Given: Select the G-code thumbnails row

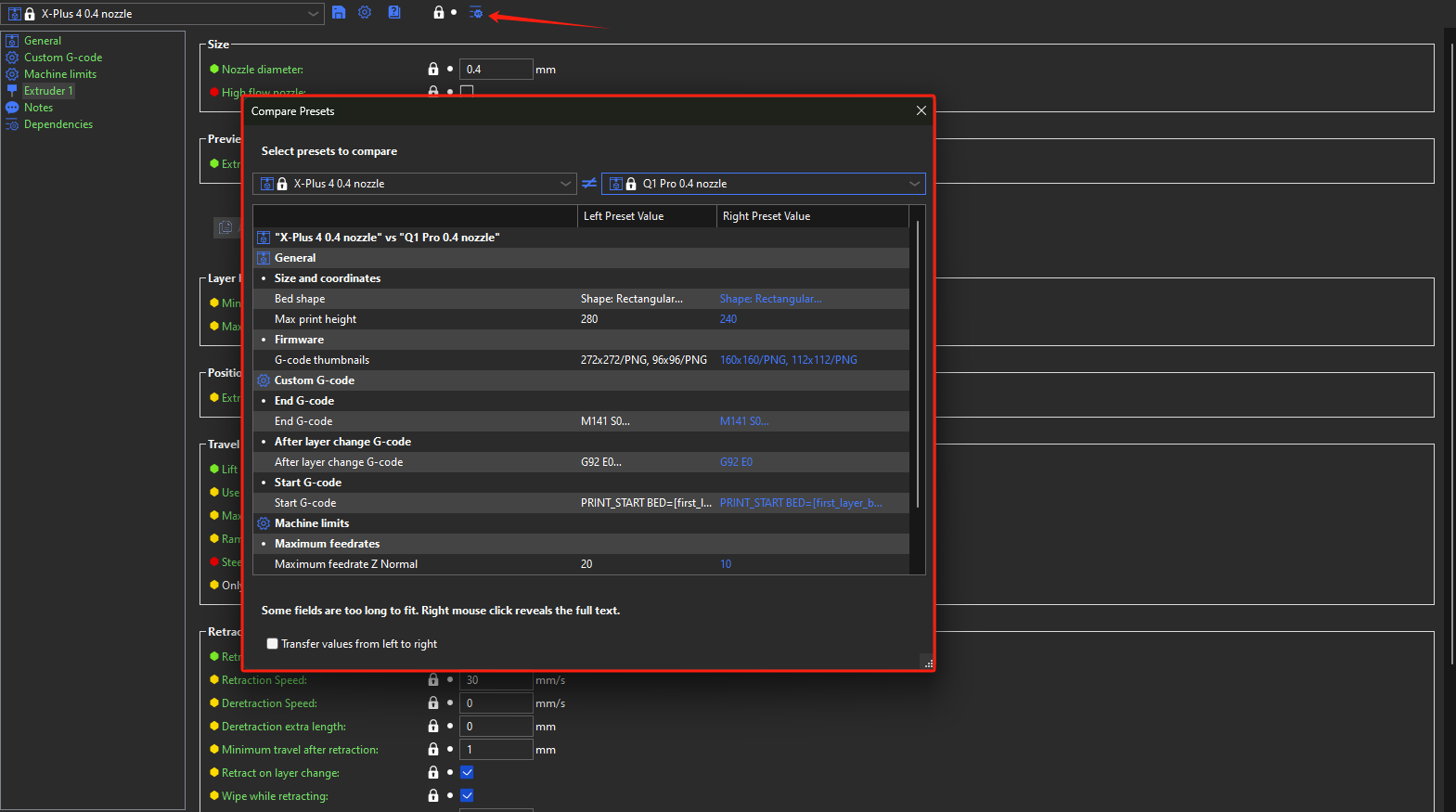Looking at the screenshot, I should tap(581, 360).
